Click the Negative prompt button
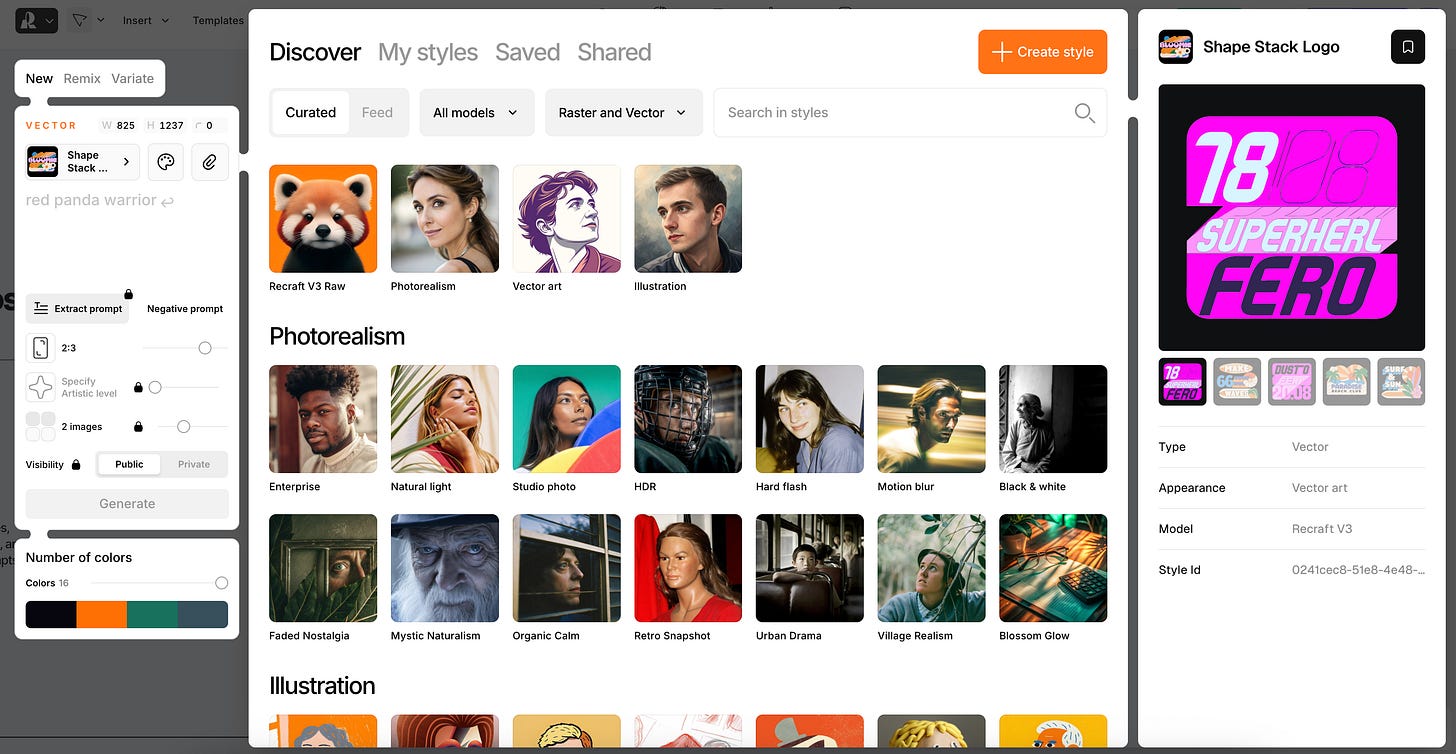 click(x=185, y=309)
